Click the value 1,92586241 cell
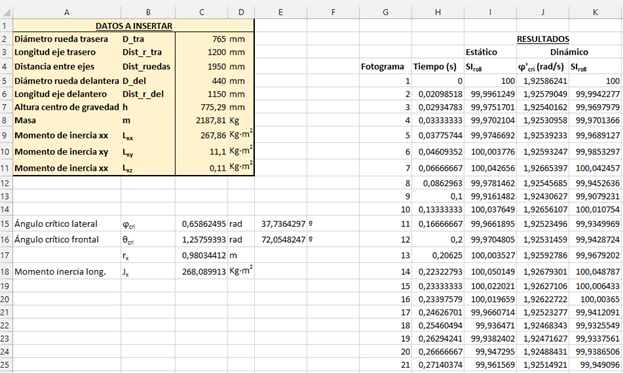This screenshot has width=623, height=373. pyautogui.click(x=543, y=81)
